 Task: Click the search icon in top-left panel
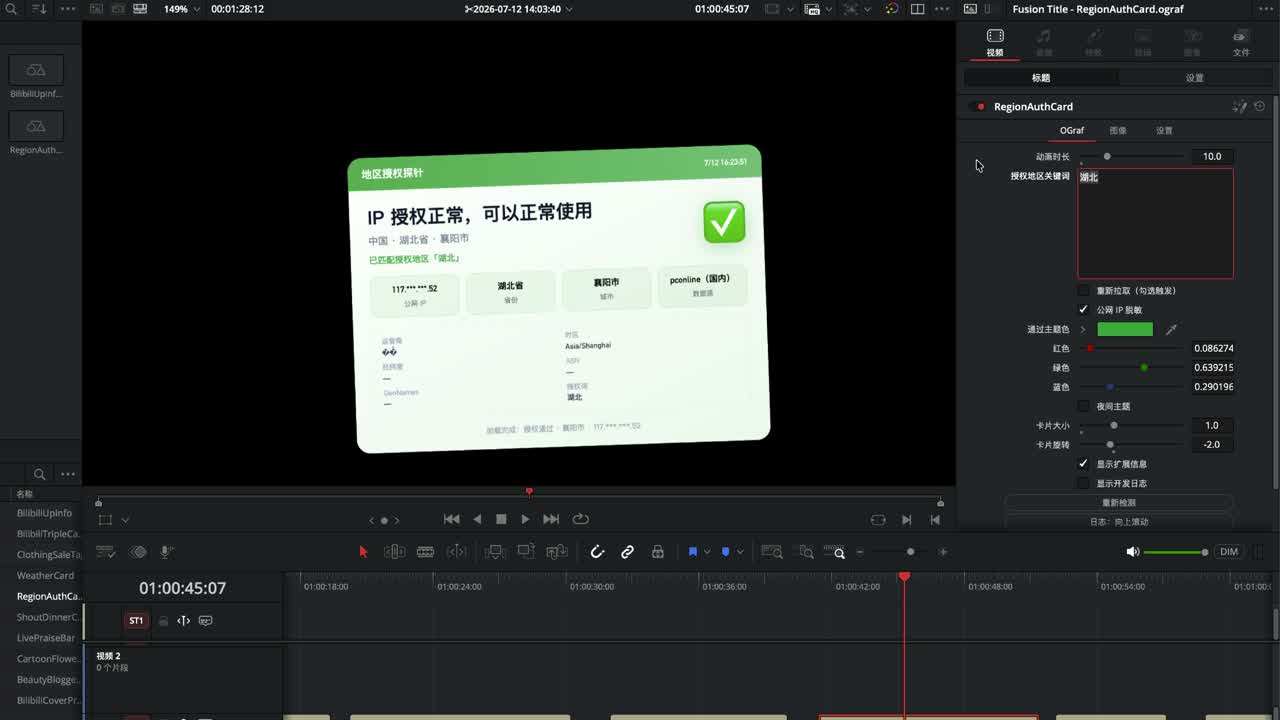11,9
